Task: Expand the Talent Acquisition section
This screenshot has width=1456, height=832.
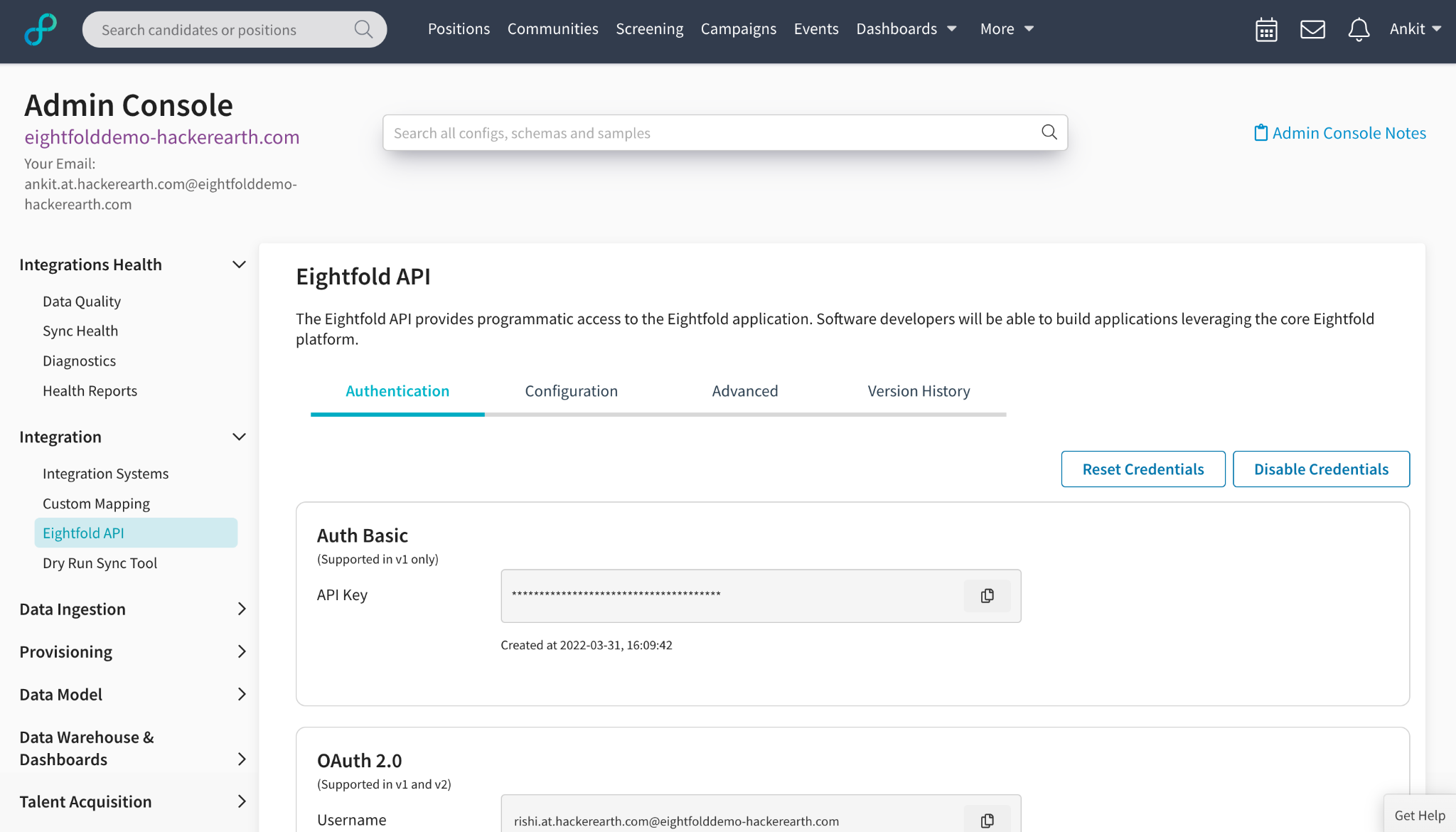Action: [242, 801]
